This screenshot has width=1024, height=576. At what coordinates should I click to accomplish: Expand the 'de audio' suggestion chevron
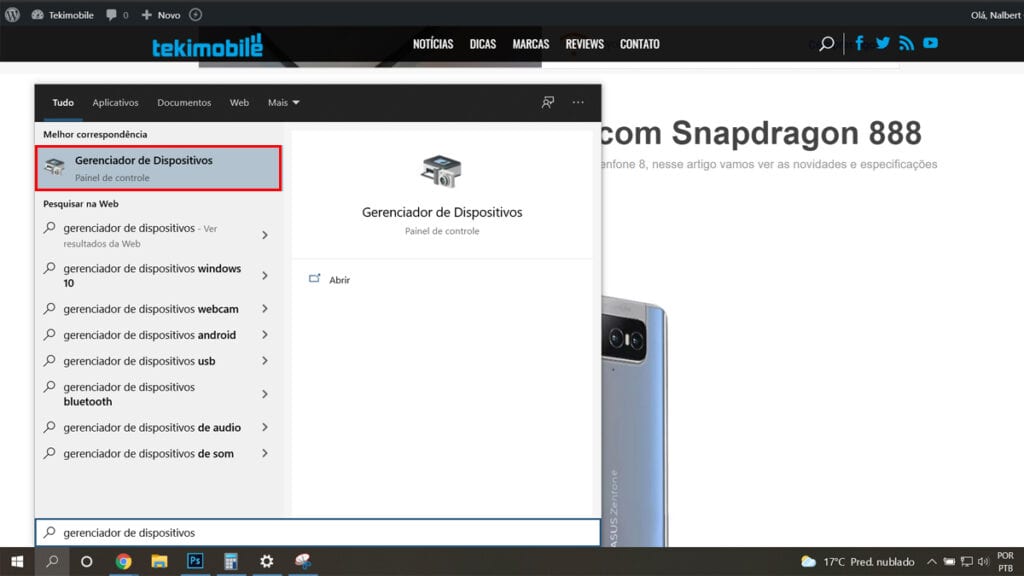[264, 427]
